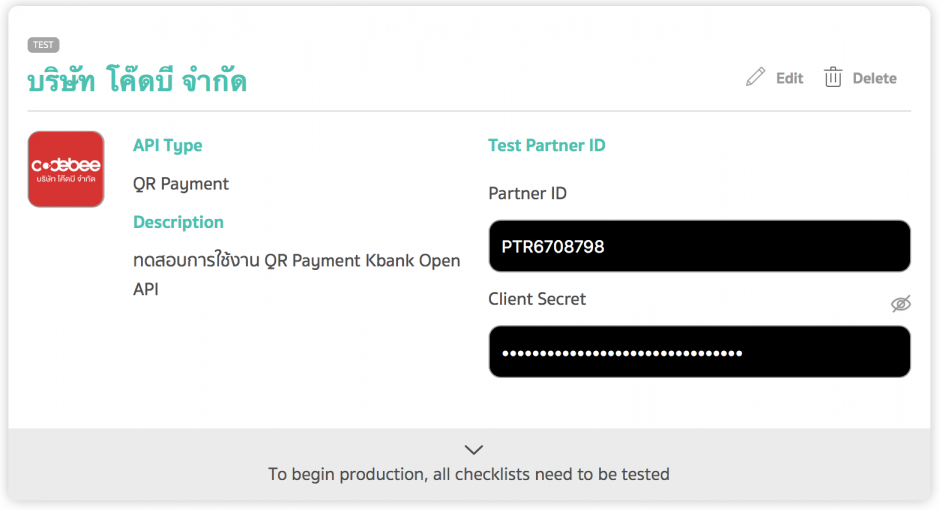This screenshot has height=510, width=940.
Task: Click the Codebee red logo thumbnail
Action: (66, 169)
